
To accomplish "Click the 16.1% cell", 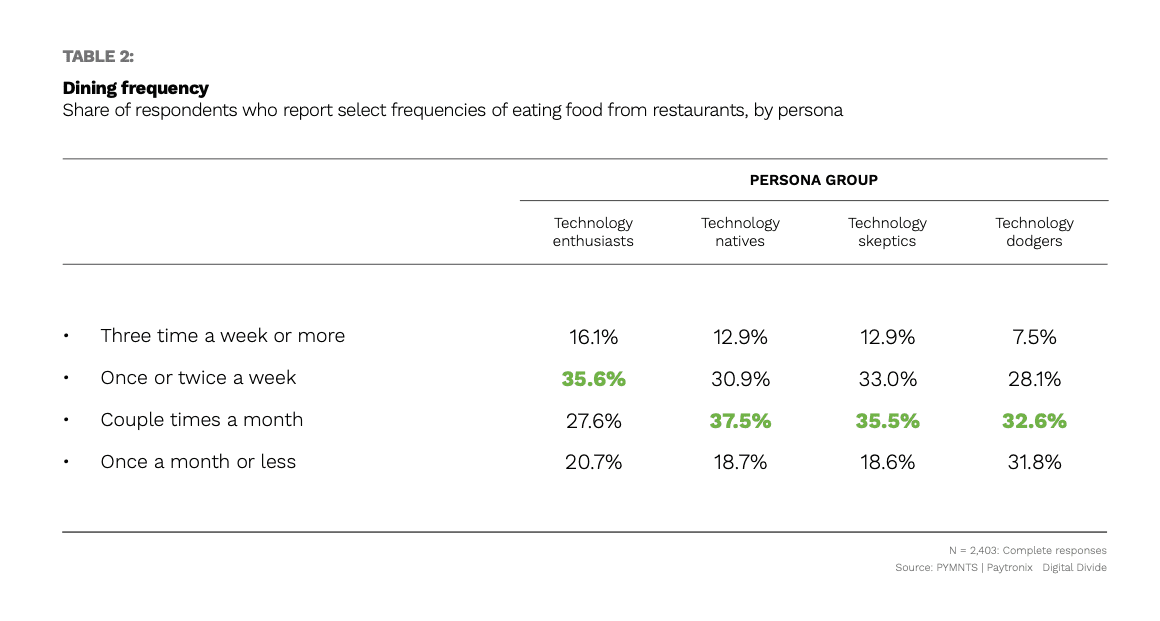I will (593, 337).
